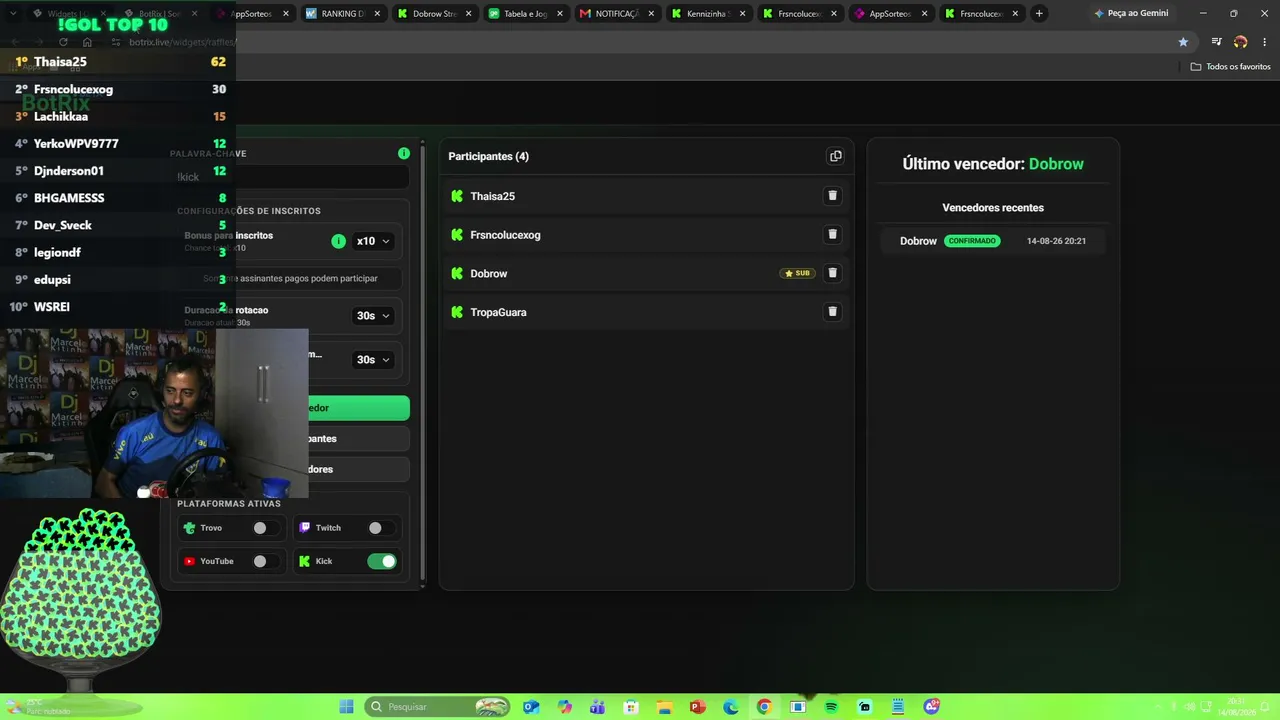Open the Todos os favoritos bookmarks folder
The height and width of the screenshot is (720, 1280).
[1230, 67]
